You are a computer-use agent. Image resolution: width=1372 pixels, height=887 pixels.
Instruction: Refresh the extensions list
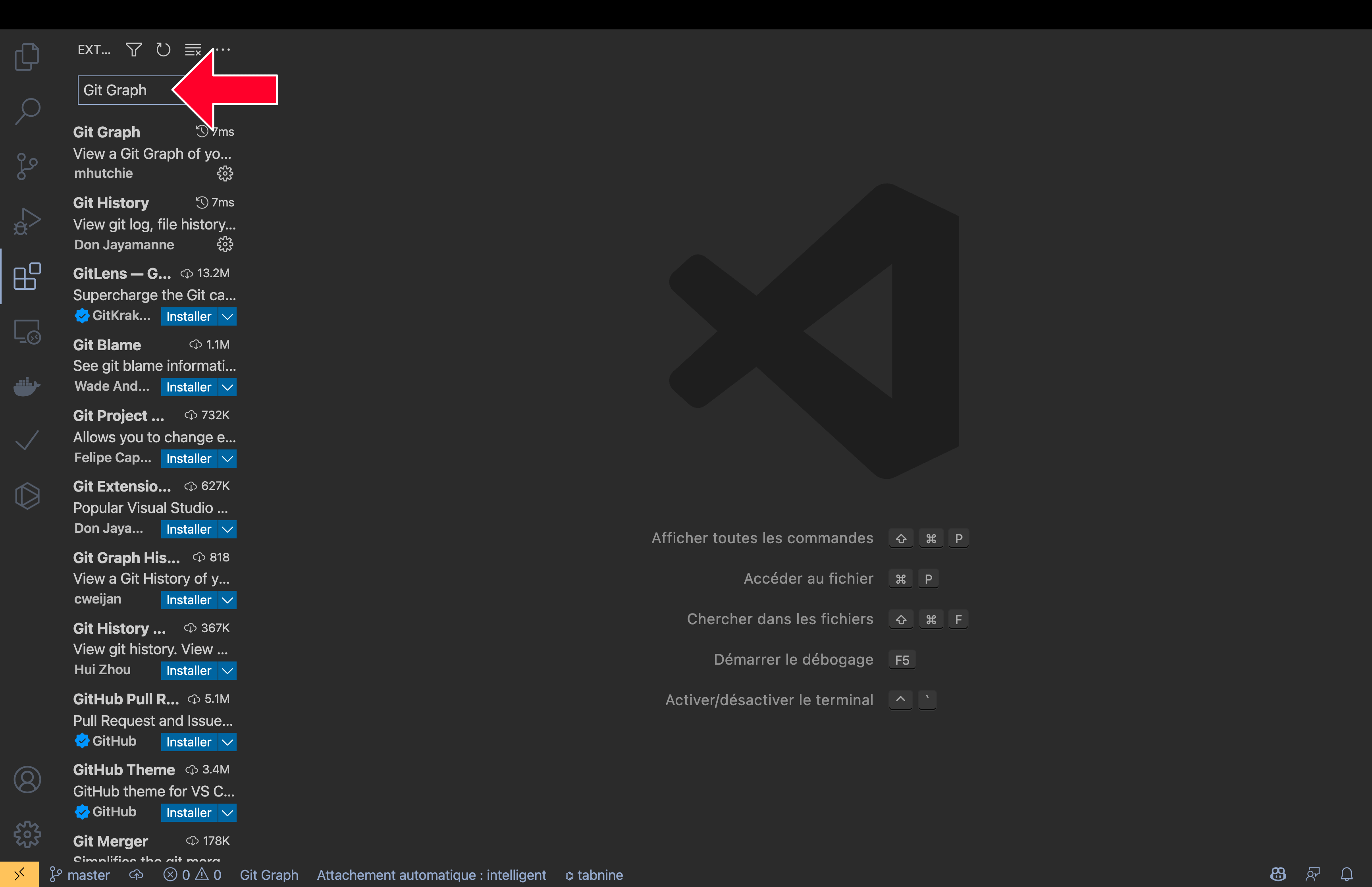click(164, 50)
